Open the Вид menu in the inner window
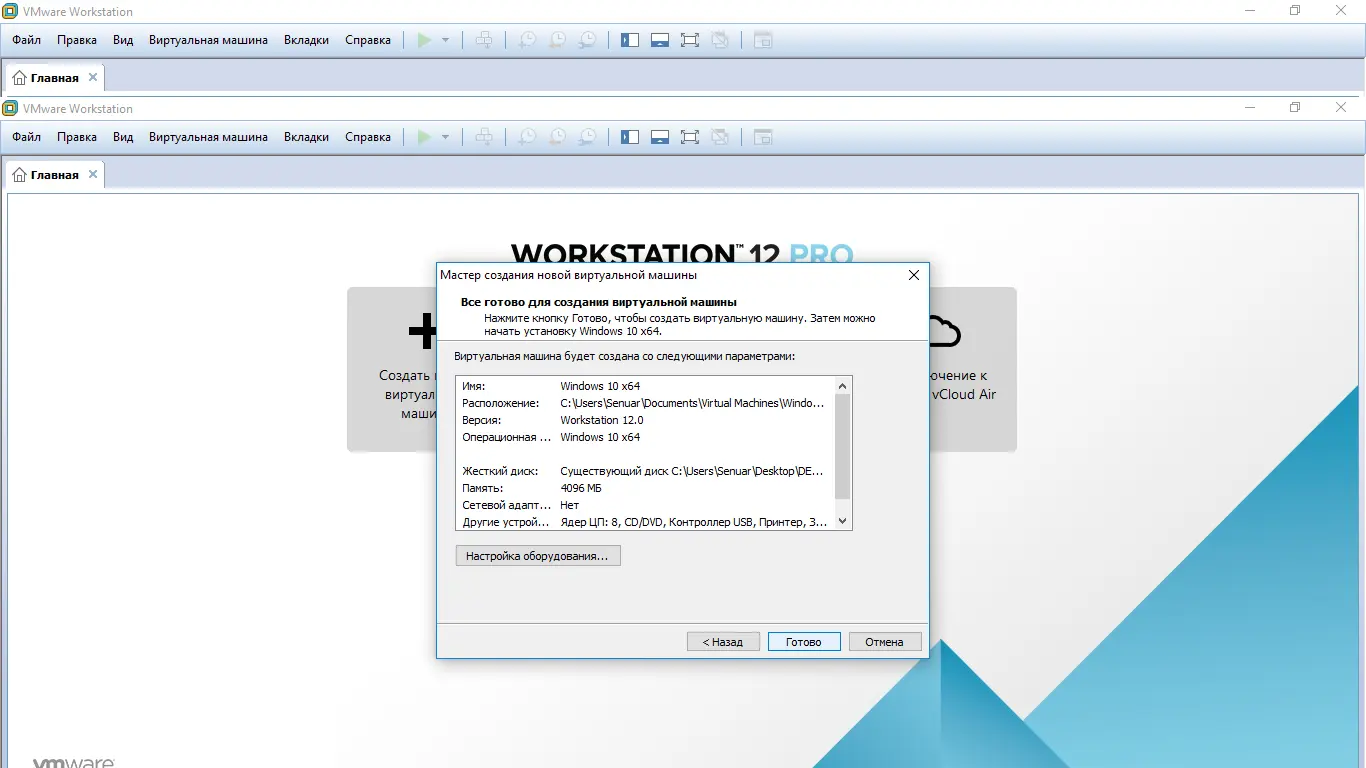The height and width of the screenshot is (768, 1366). [x=123, y=137]
